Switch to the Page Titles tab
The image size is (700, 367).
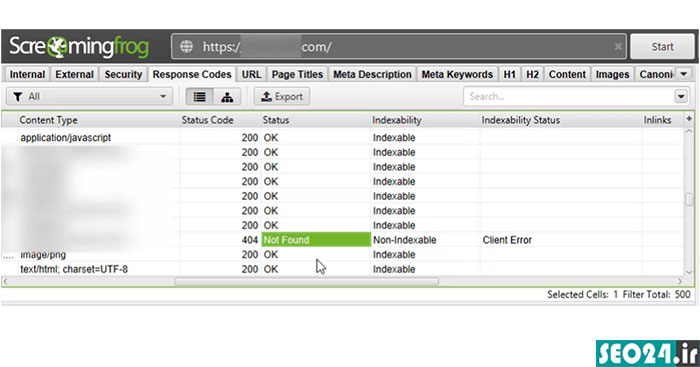point(297,75)
